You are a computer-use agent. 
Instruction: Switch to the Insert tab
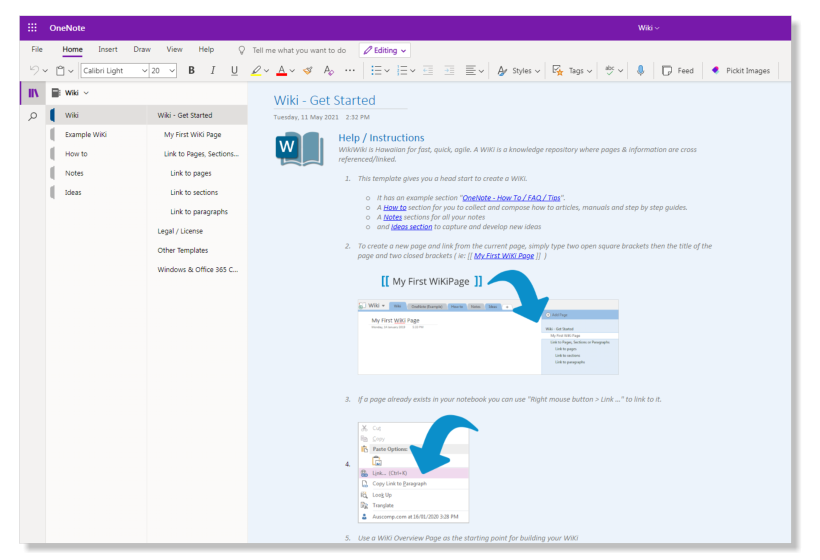click(x=108, y=49)
